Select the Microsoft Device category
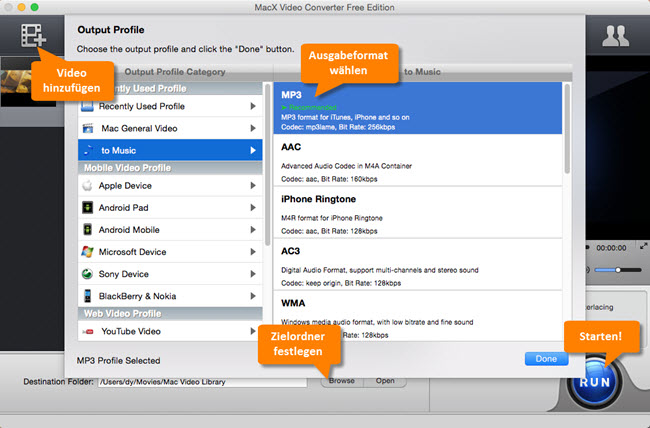The width and height of the screenshot is (650, 428). [x=170, y=251]
